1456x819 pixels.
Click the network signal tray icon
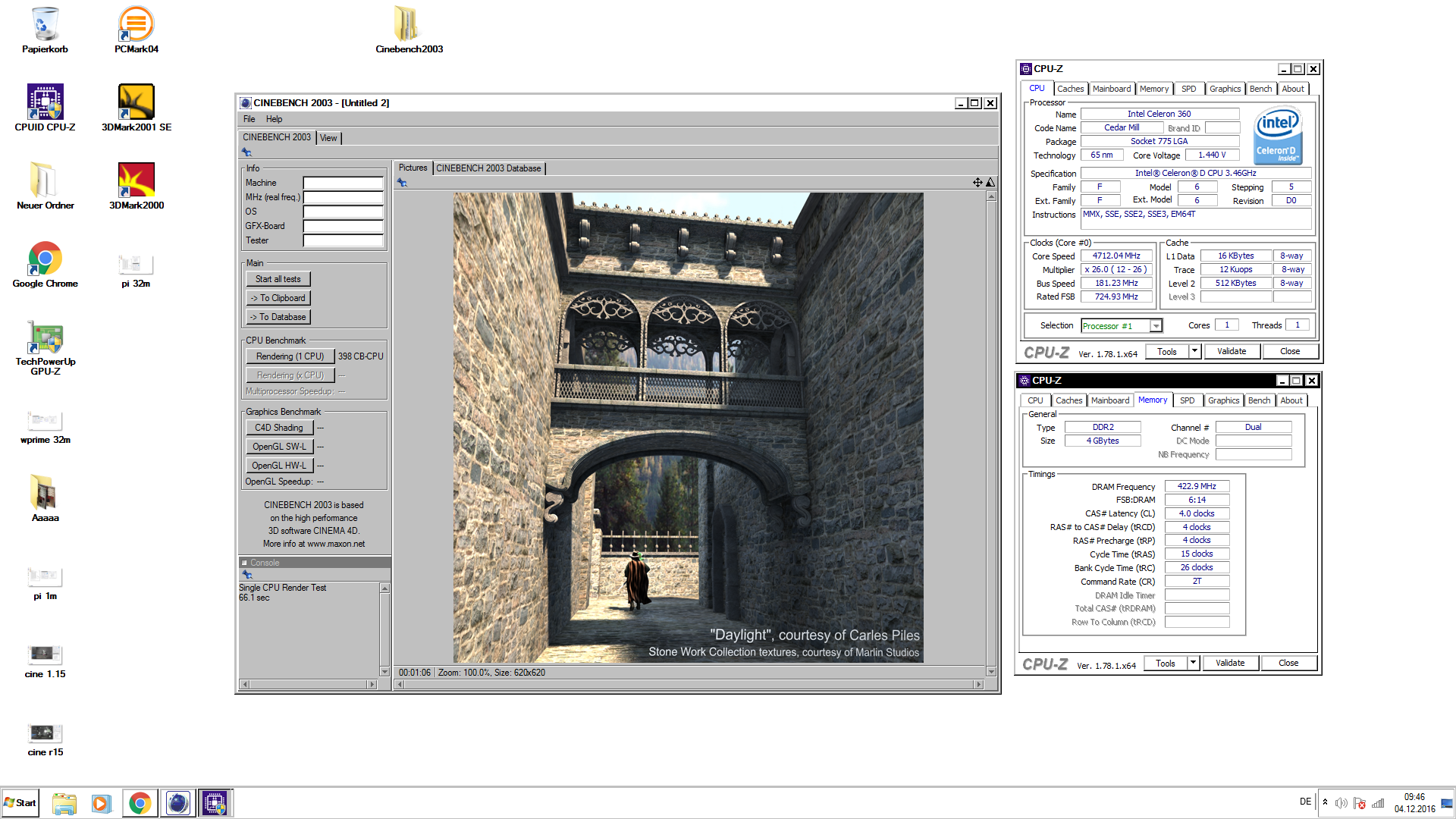click(x=1378, y=803)
